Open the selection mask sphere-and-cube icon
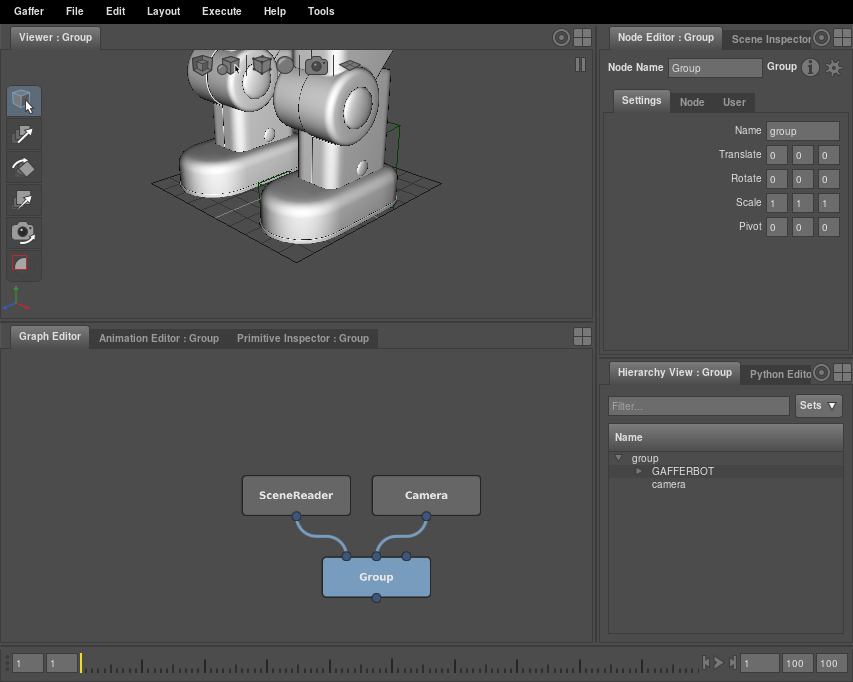The height and width of the screenshot is (682, 853). [x=229, y=66]
